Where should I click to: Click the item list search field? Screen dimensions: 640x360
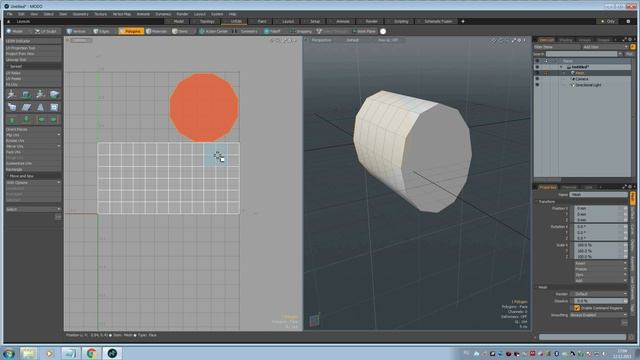point(581,54)
